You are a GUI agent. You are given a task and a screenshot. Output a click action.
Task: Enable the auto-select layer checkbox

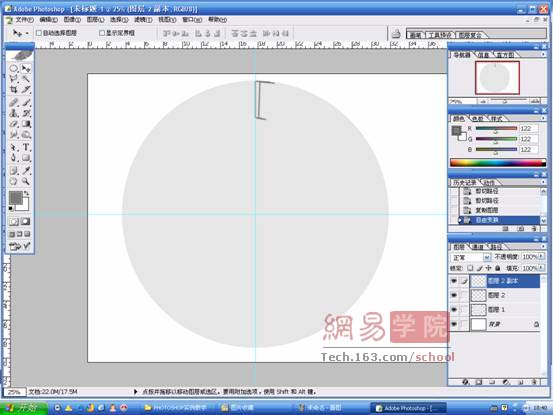[39, 33]
